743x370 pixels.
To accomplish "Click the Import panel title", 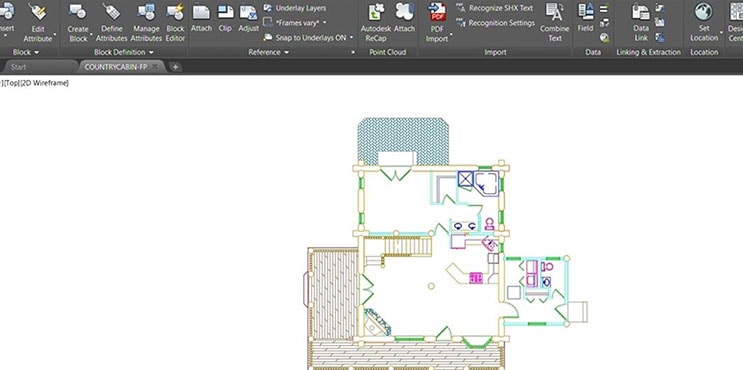I will point(495,52).
